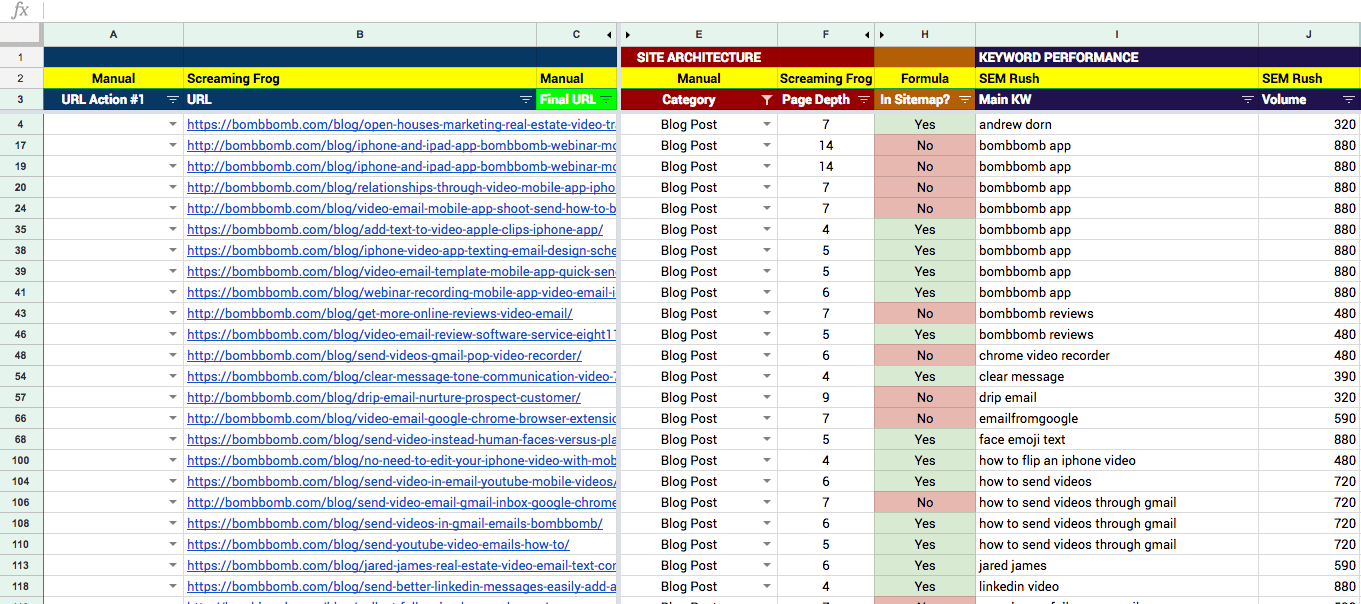Select the 'SEM Rush' cell above Volume

tap(1309, 79)
